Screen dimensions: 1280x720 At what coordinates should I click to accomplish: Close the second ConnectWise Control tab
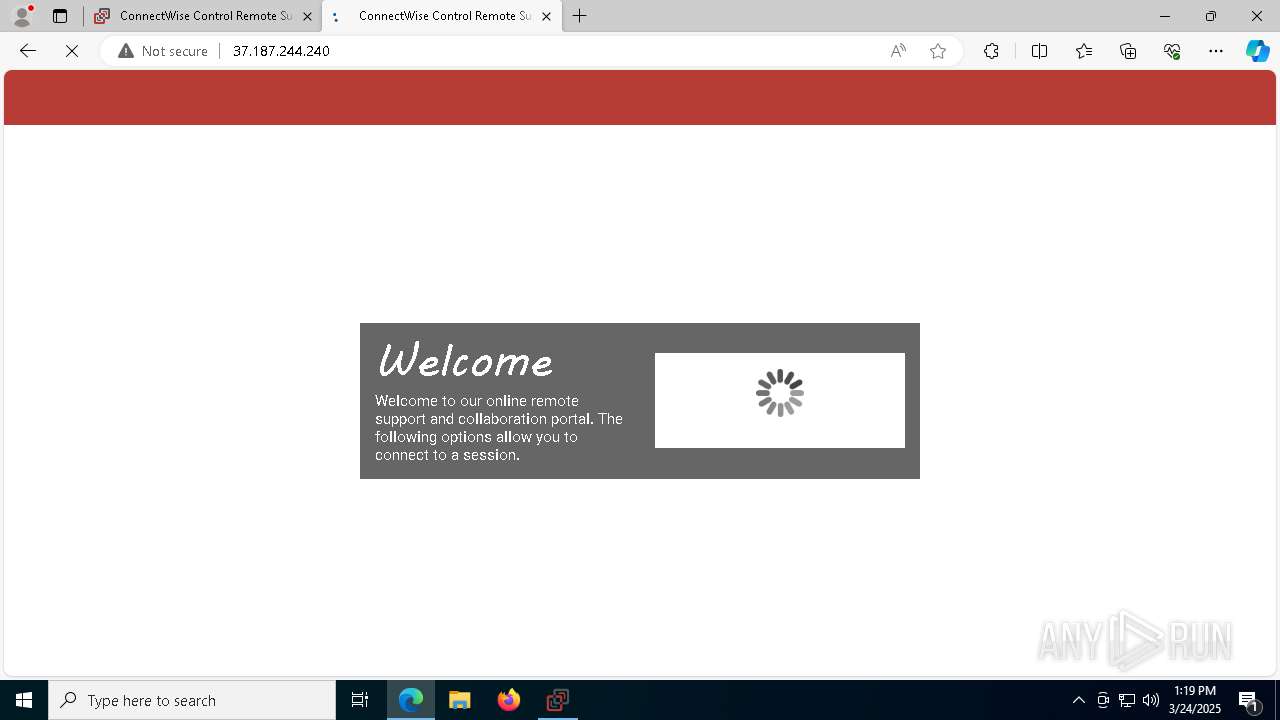click(x=546, y=16)
